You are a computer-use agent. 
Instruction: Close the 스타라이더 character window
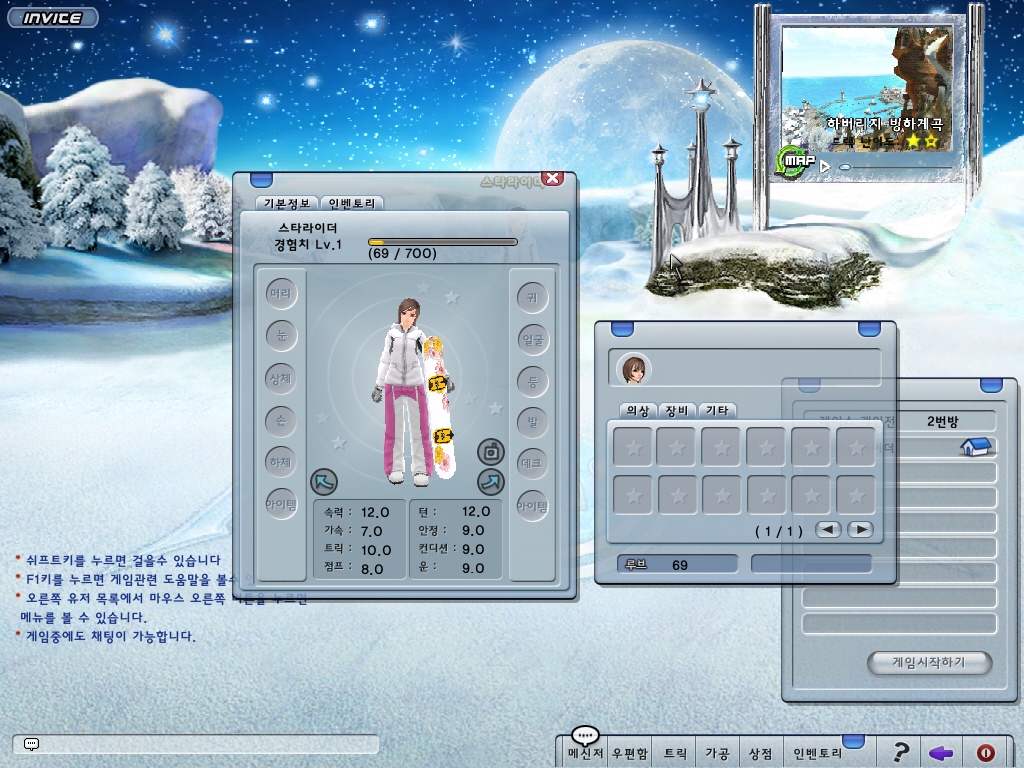(552, 178)
